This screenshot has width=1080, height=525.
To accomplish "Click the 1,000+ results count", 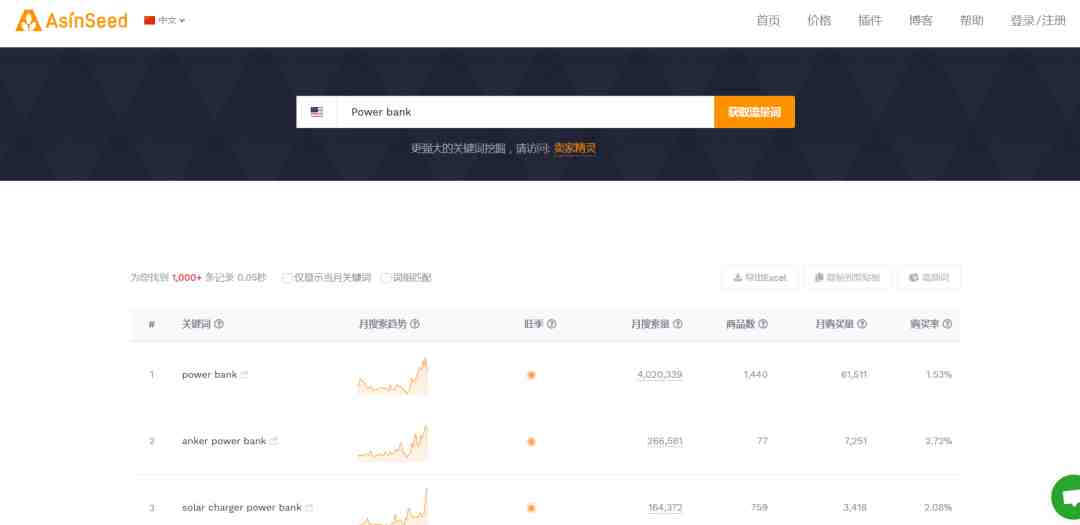I will pos(187,278).
